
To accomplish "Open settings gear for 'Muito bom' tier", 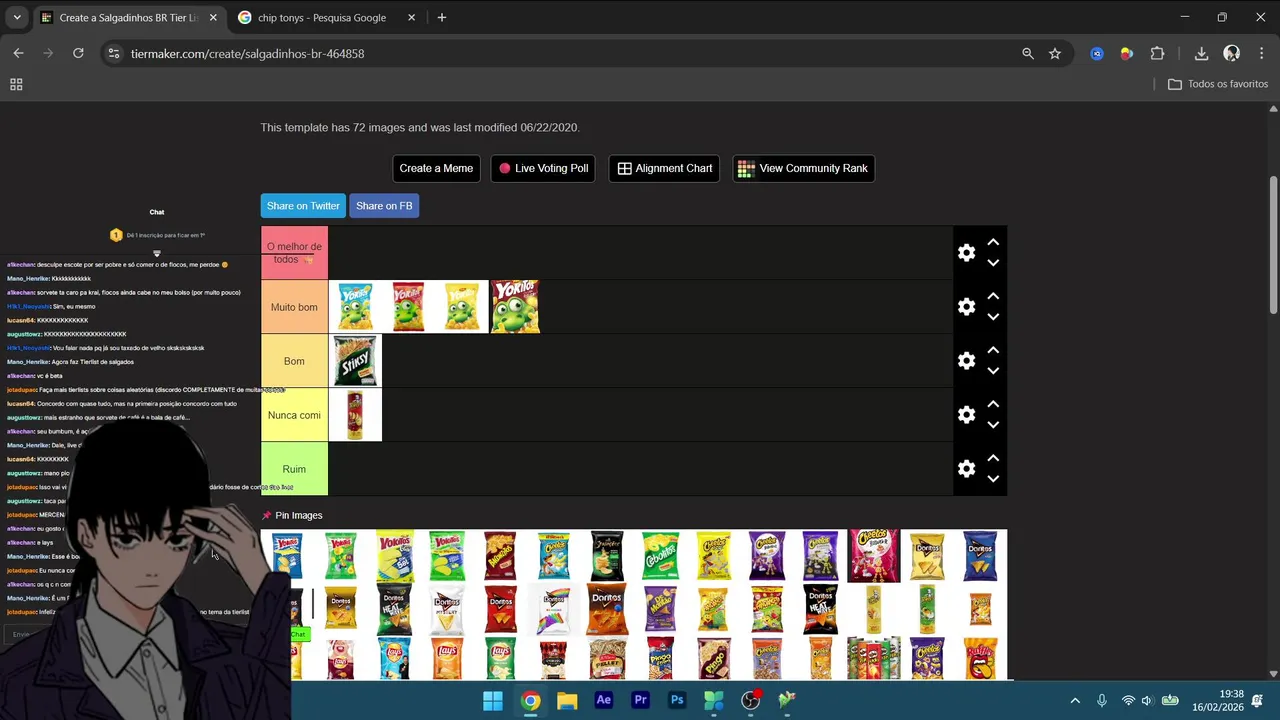I will pyautogui.click(x=966, y=307).
